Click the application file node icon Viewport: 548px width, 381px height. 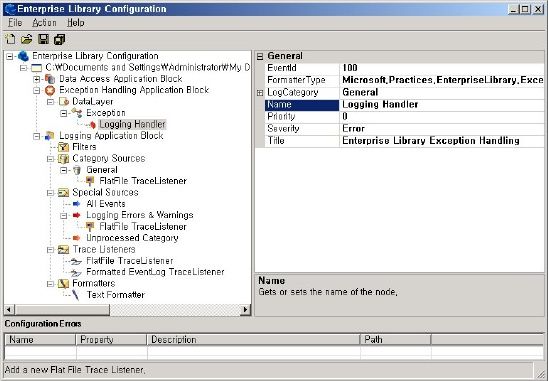click(37, 67)
